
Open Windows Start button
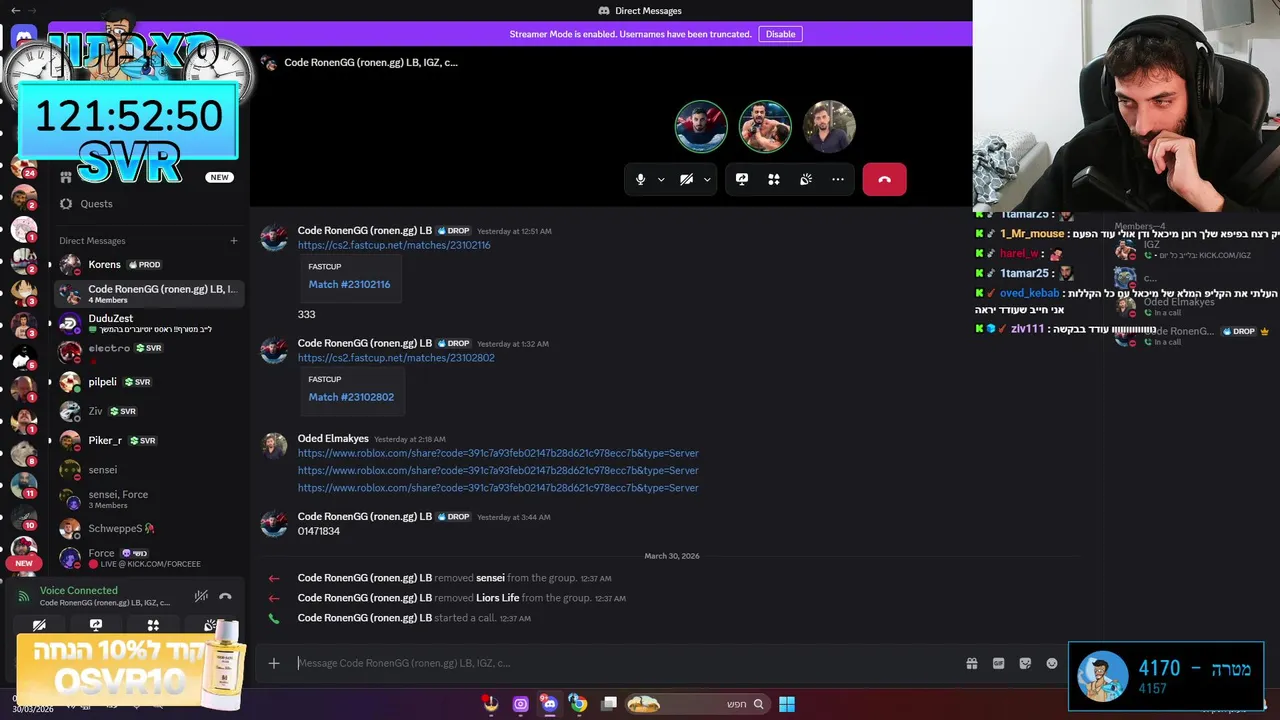click(x=787, y=704)
